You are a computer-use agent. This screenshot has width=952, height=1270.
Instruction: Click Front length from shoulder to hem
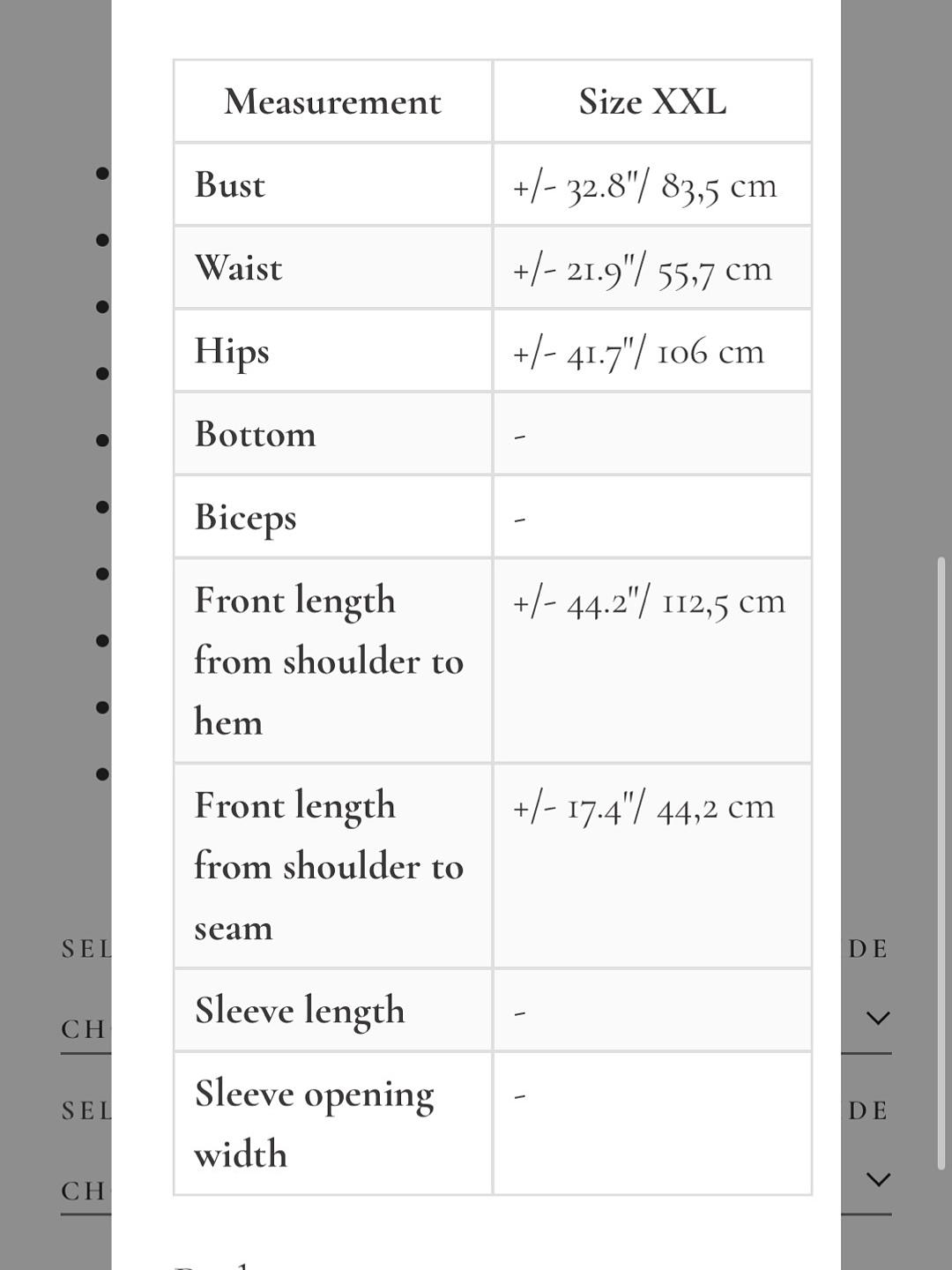[x=329, y=661]
